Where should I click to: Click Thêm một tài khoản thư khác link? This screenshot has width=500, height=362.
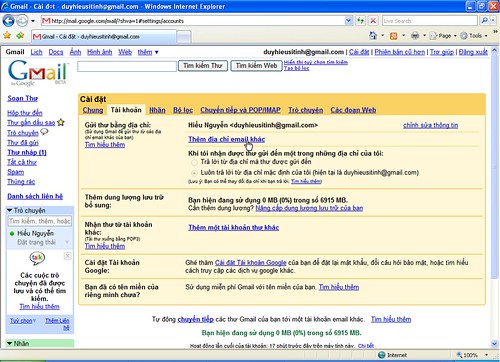tap(233, 228)
